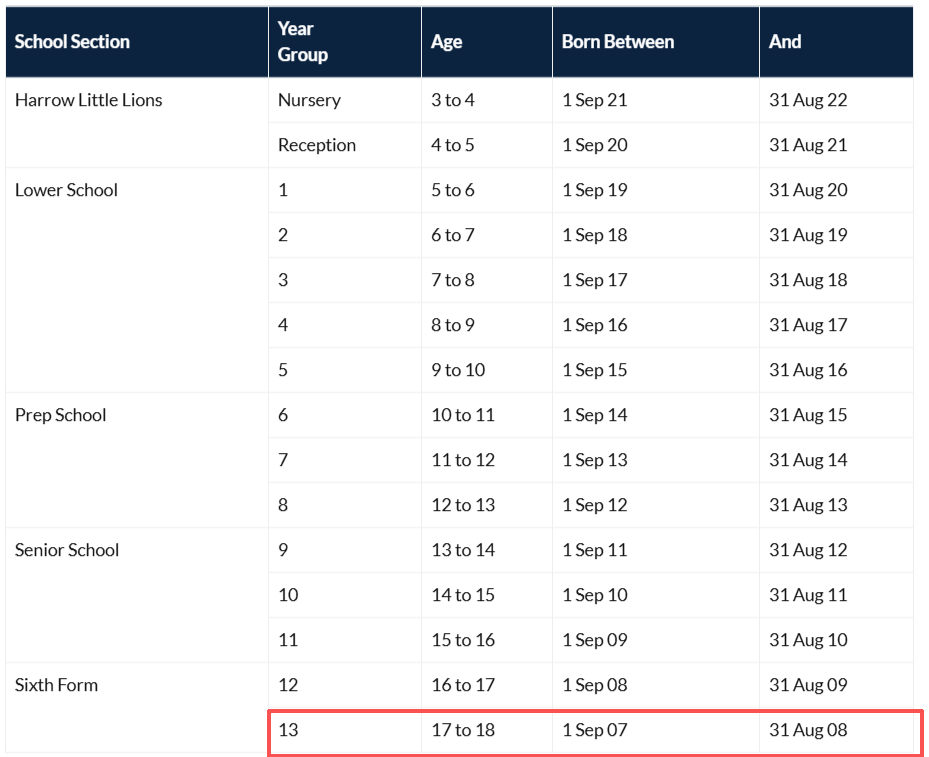Select the 1 Sep 07 date cell

pyautogui.click(x=595, y=730)
